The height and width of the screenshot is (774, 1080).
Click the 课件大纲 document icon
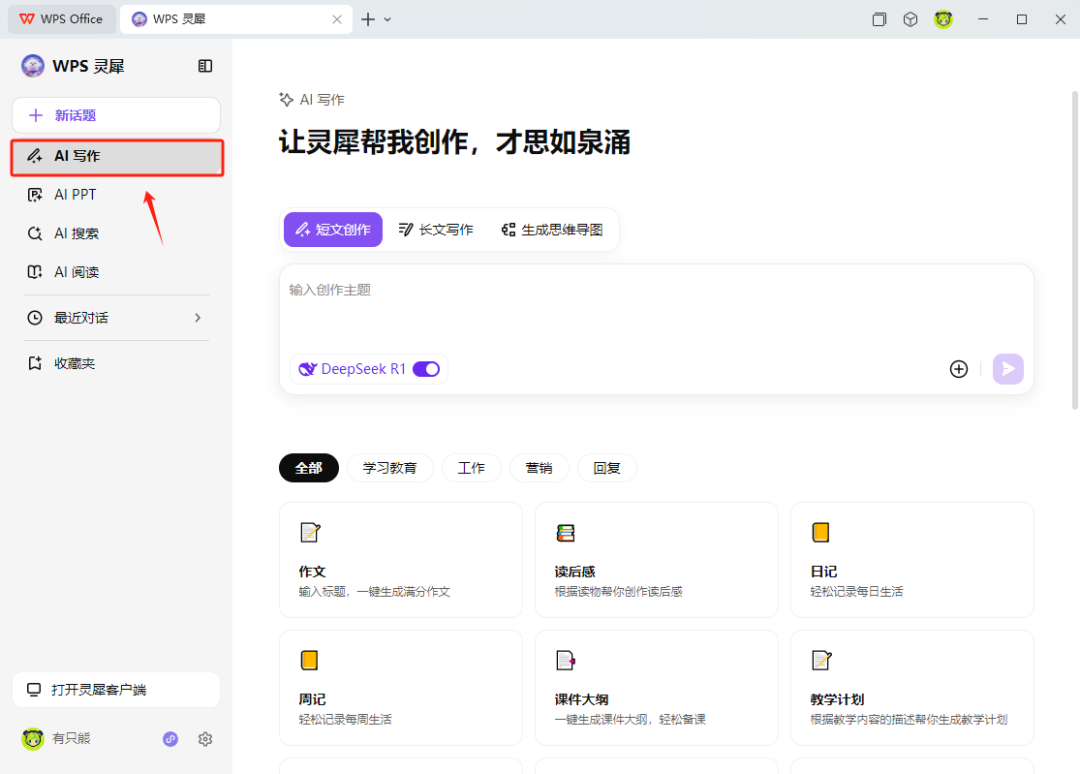click(565, 660)
